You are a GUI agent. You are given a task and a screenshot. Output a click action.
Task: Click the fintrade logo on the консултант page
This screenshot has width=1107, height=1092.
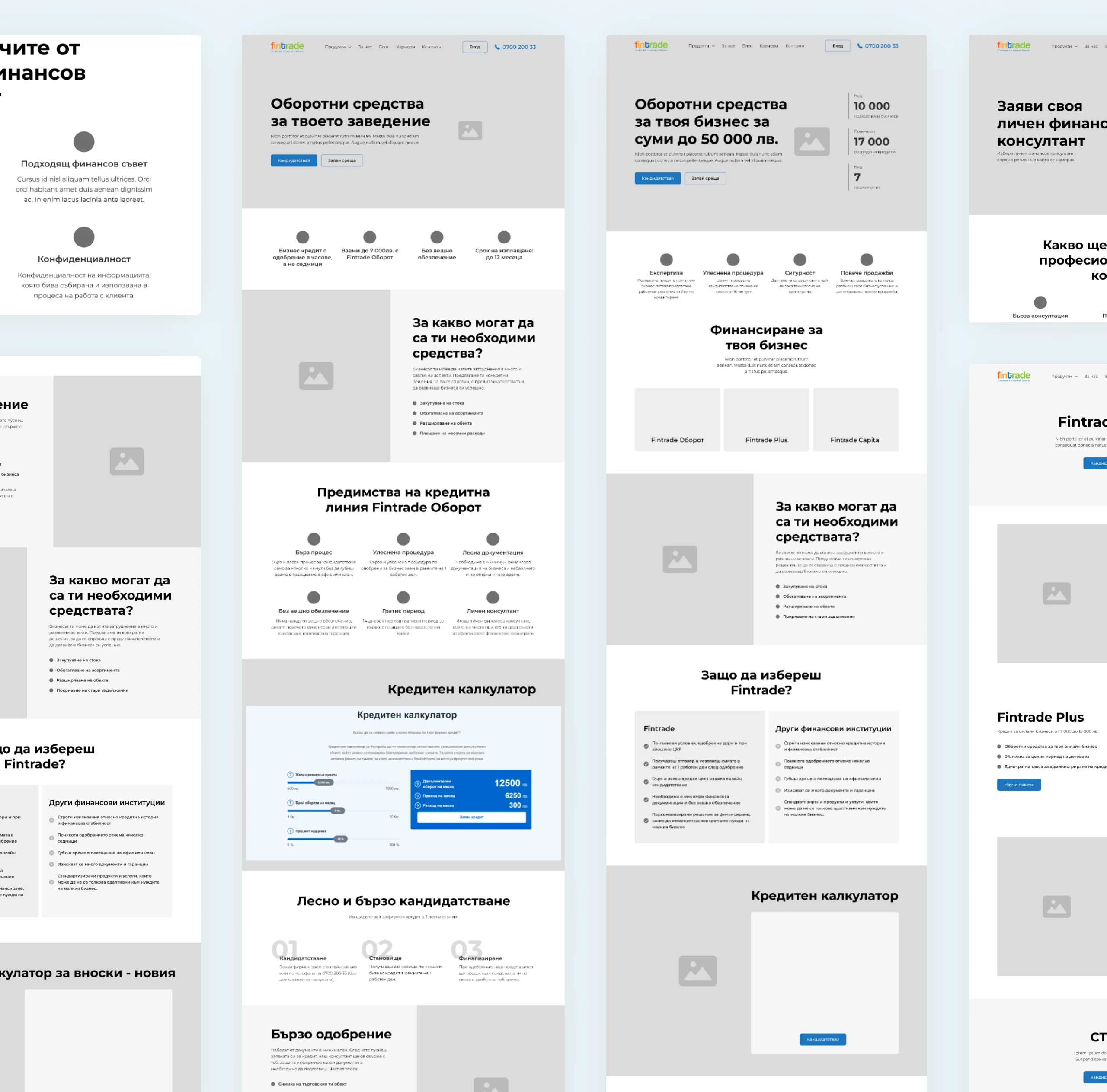click(1014, 46)
